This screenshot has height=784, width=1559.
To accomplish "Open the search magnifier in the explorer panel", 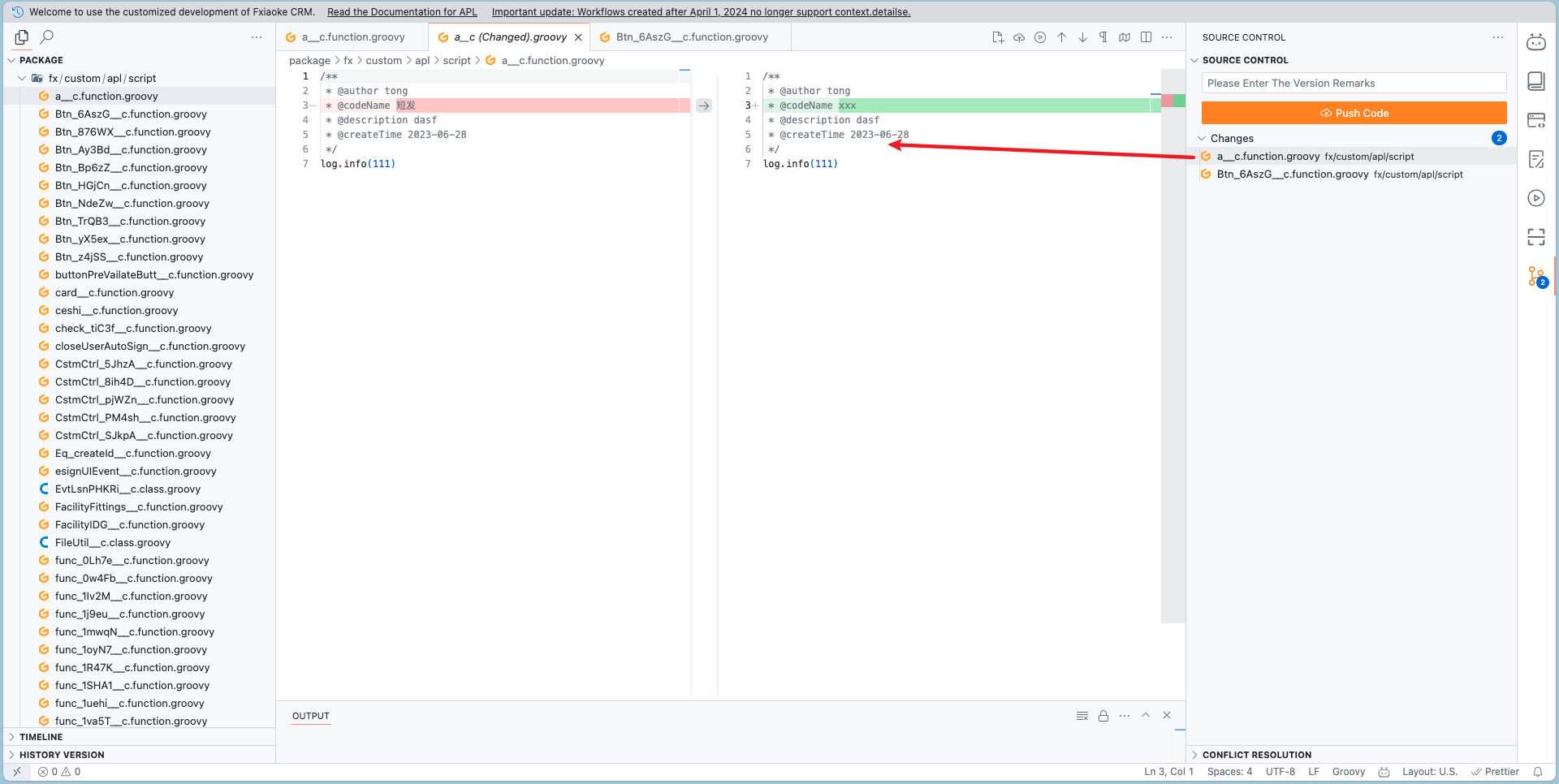I will pos(47,37).
